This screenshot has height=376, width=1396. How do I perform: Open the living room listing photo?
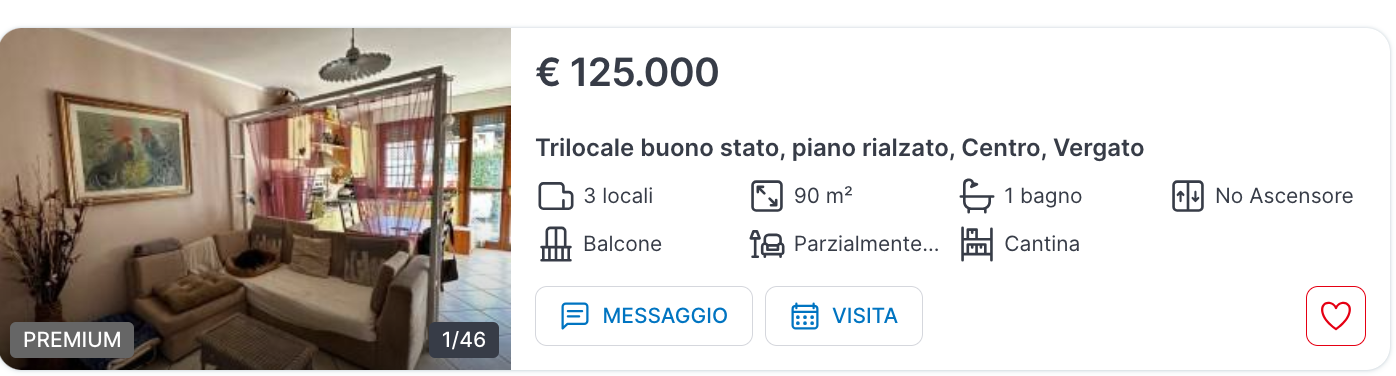coord(255,199)
